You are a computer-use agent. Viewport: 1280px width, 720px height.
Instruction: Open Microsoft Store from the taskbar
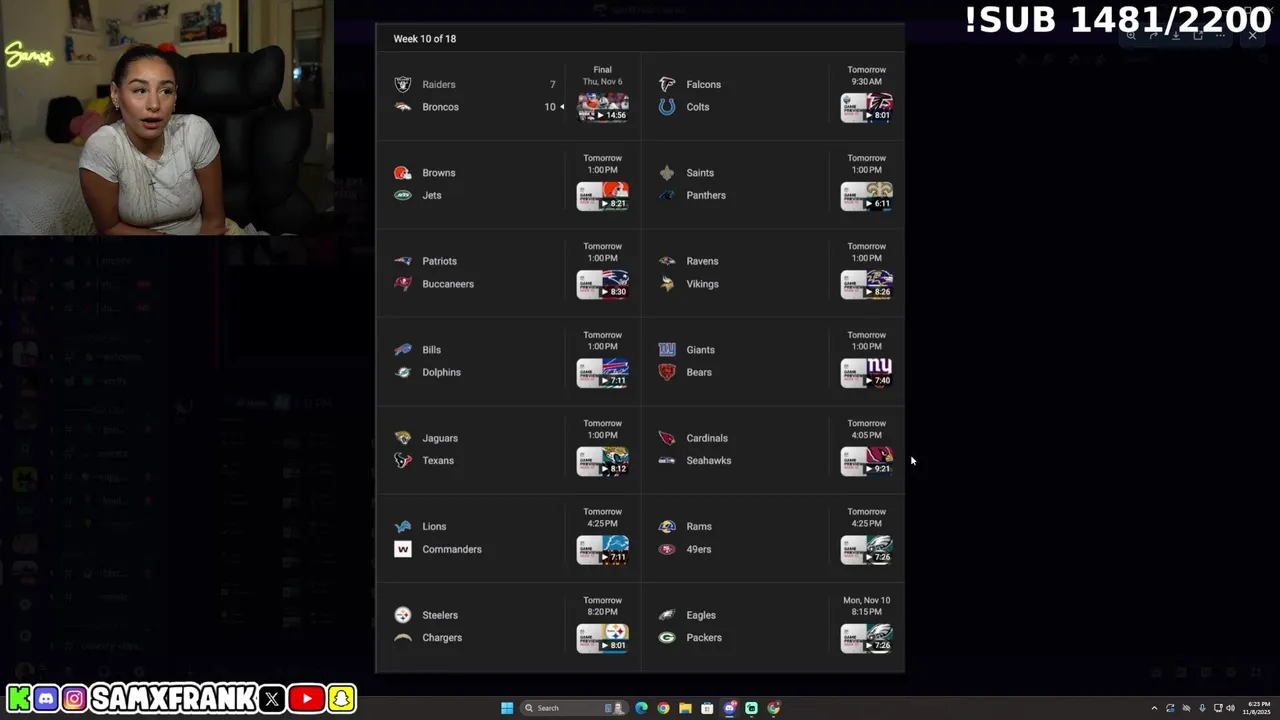(707, 708)
